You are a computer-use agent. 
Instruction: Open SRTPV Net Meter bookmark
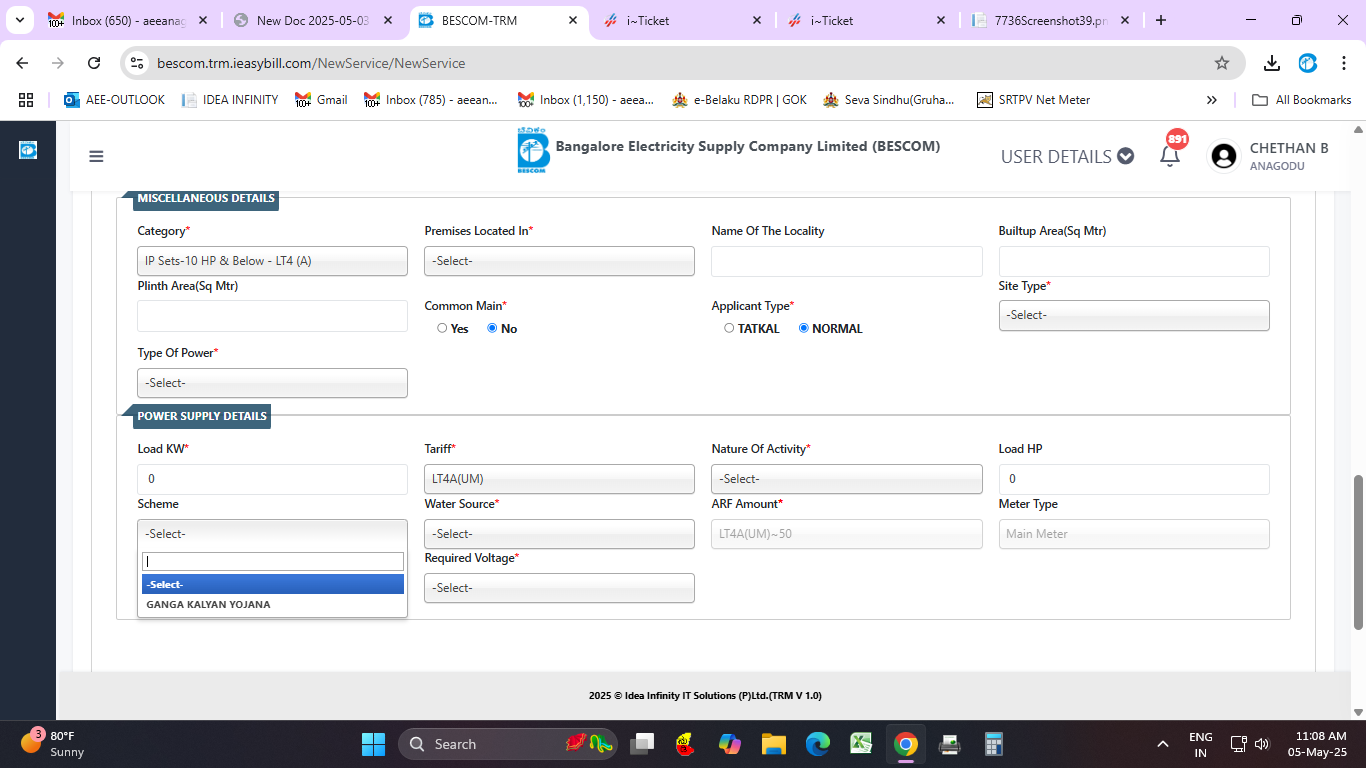click(1033, 99)
